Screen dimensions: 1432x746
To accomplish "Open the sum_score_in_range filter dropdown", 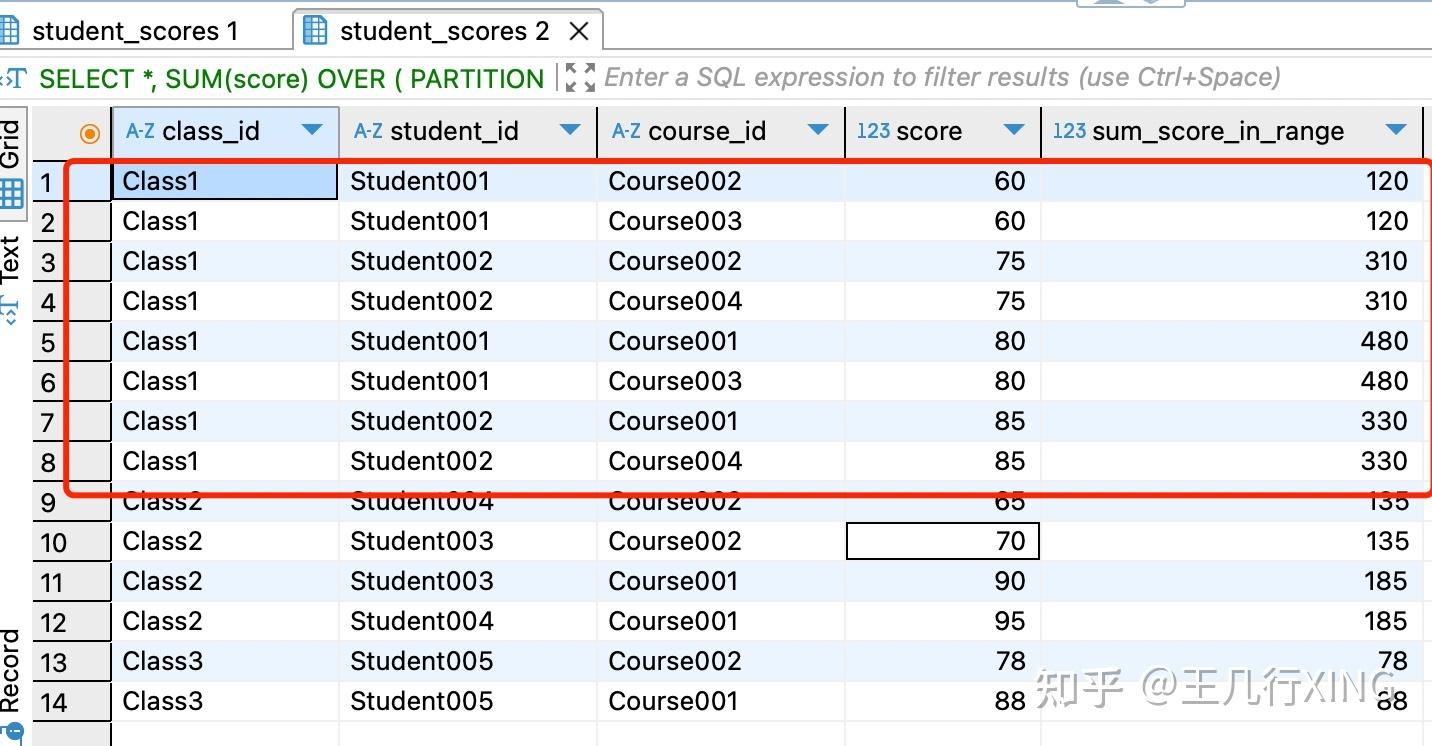I will coord(1398,131).
